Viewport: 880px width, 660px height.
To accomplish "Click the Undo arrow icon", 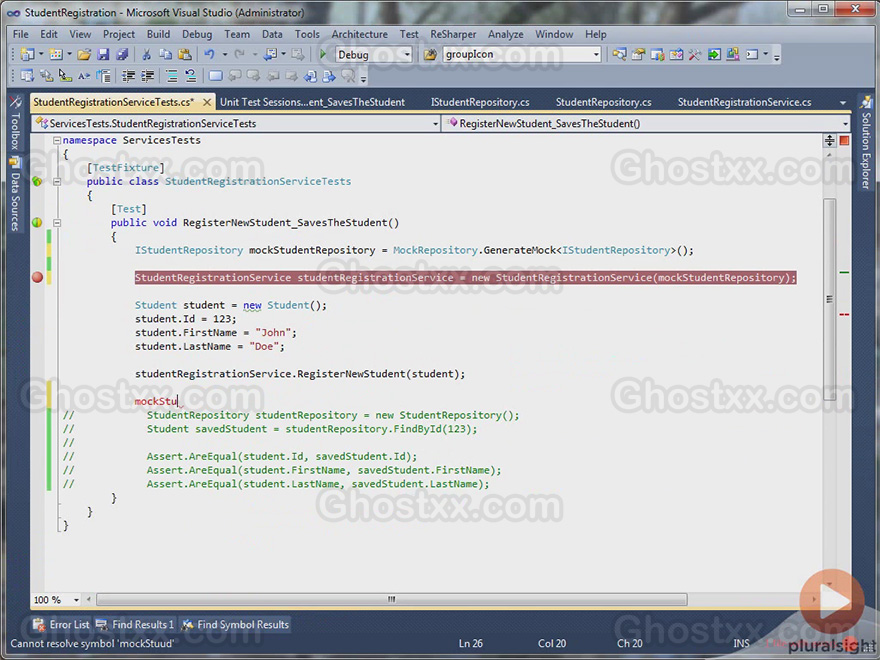I will pos(209,54).
